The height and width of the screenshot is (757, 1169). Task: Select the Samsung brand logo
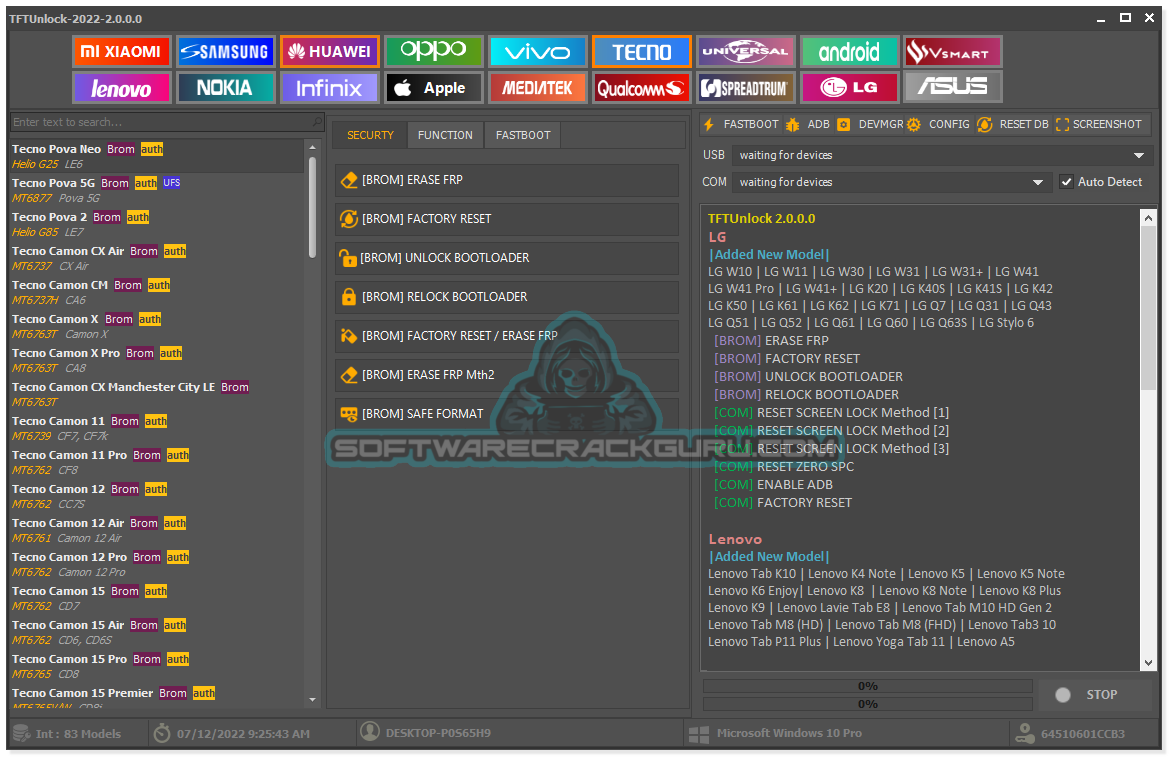[x=226, y=51]
